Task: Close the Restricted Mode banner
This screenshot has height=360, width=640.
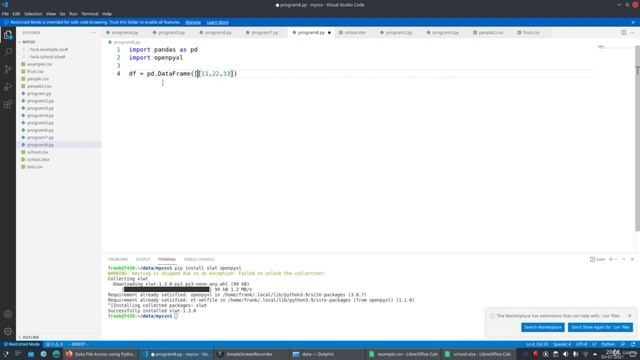Action: [x=633, y=22]
